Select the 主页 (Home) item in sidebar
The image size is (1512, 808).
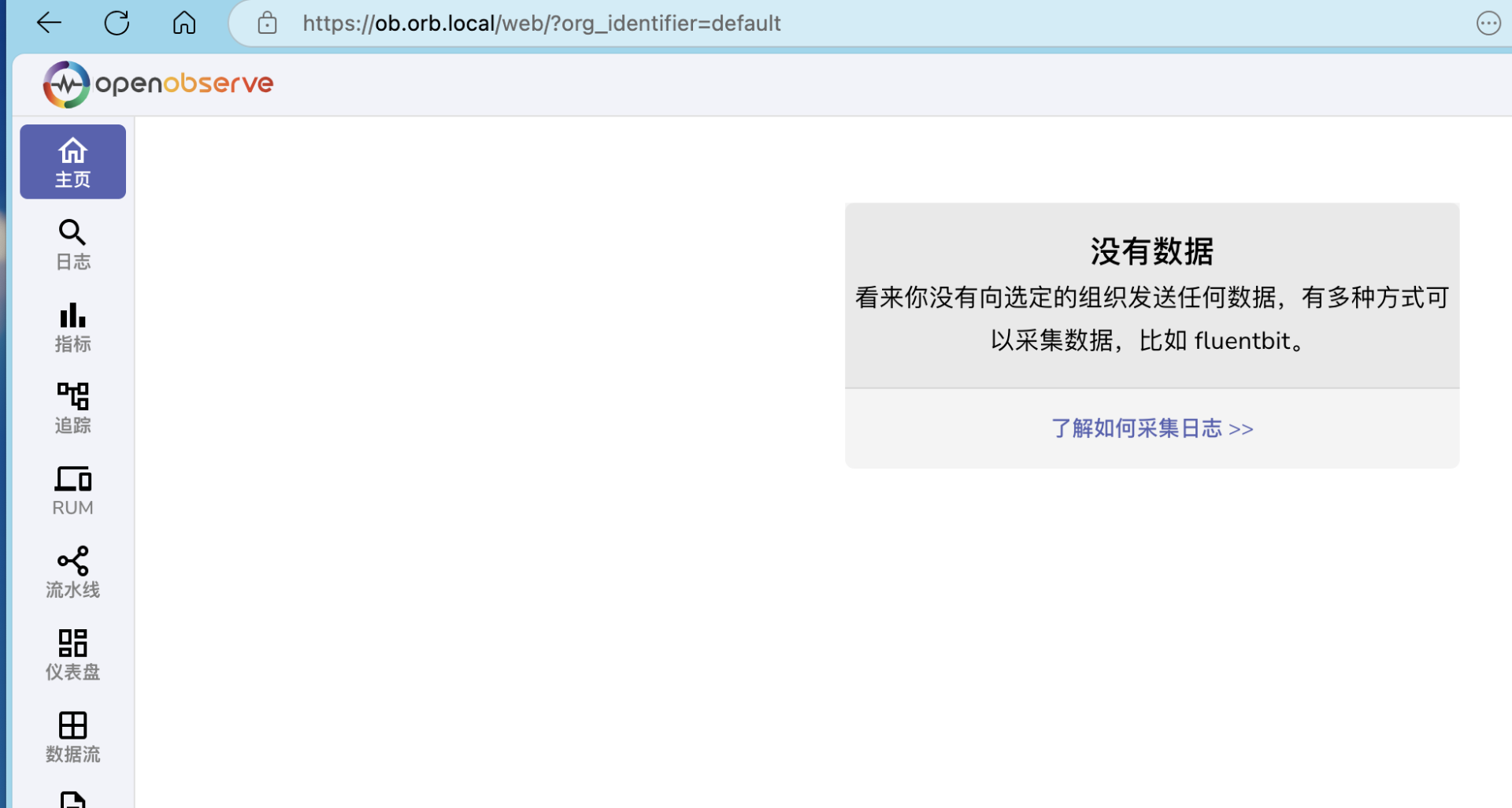(72, 161)
